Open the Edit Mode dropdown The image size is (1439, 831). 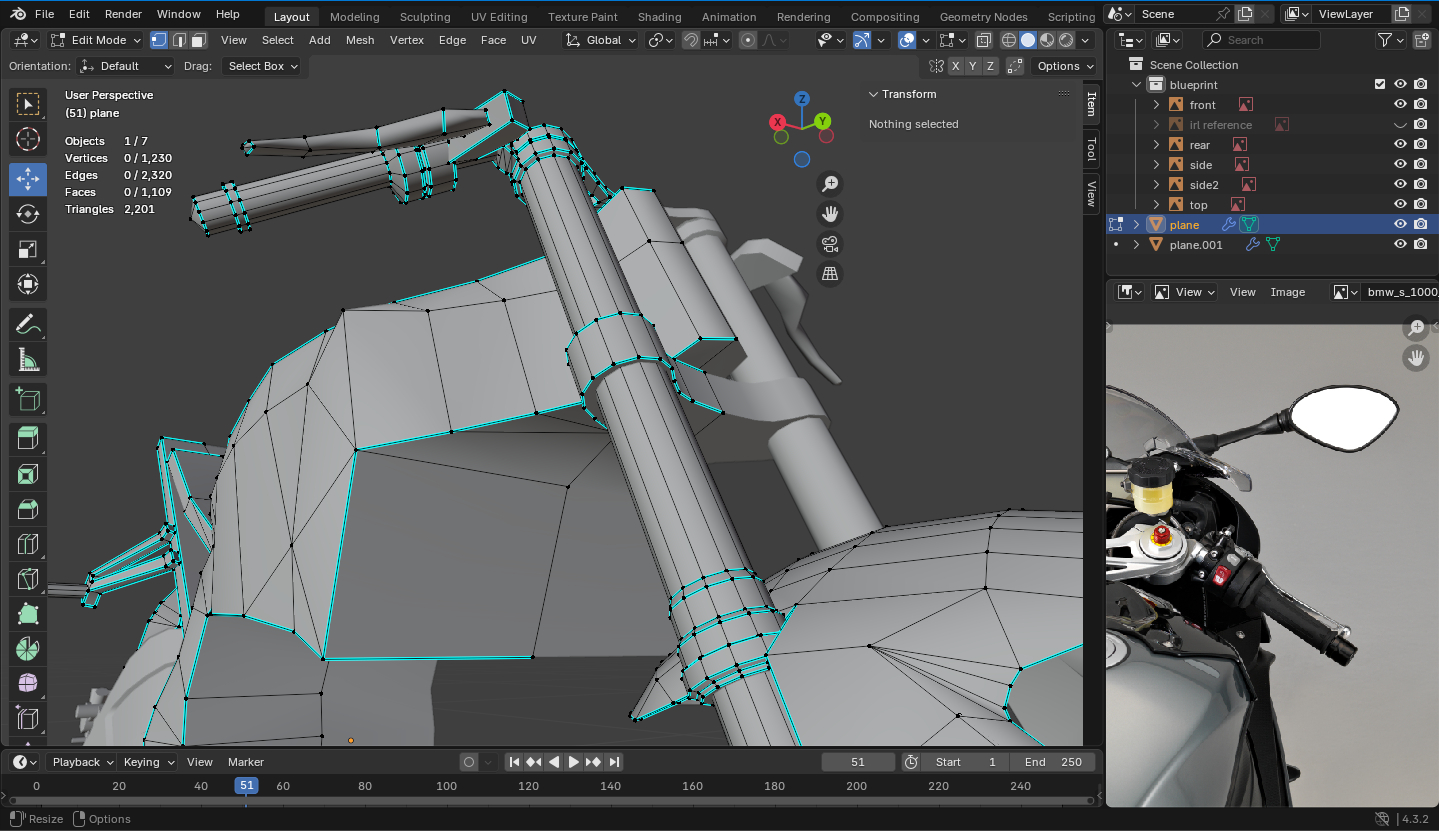click(x=96, y=40)
